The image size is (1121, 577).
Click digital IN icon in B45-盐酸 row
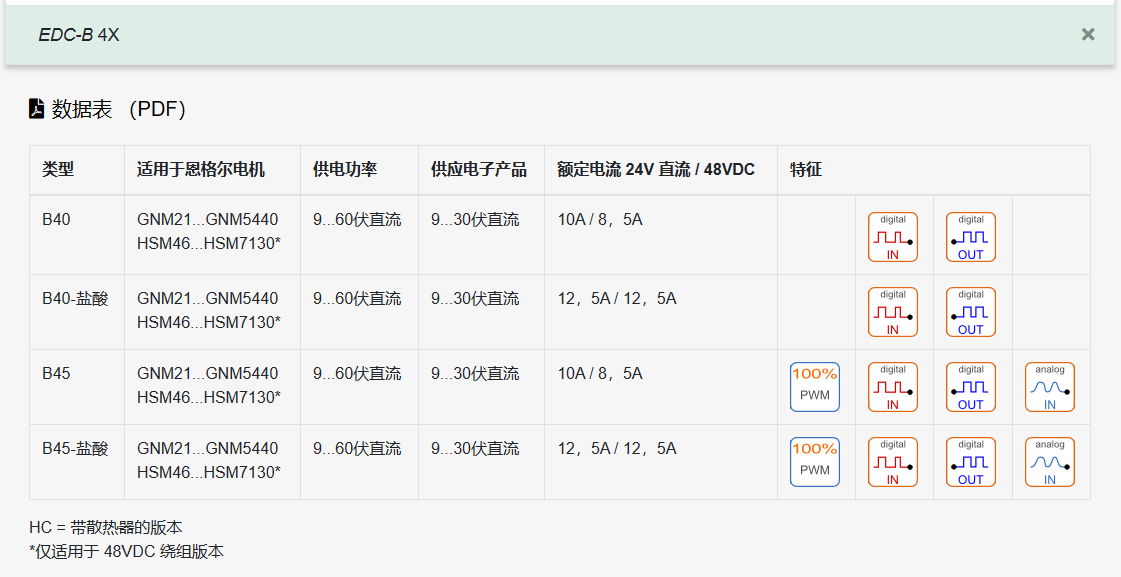pyautogui.click(x=893, y=462)
